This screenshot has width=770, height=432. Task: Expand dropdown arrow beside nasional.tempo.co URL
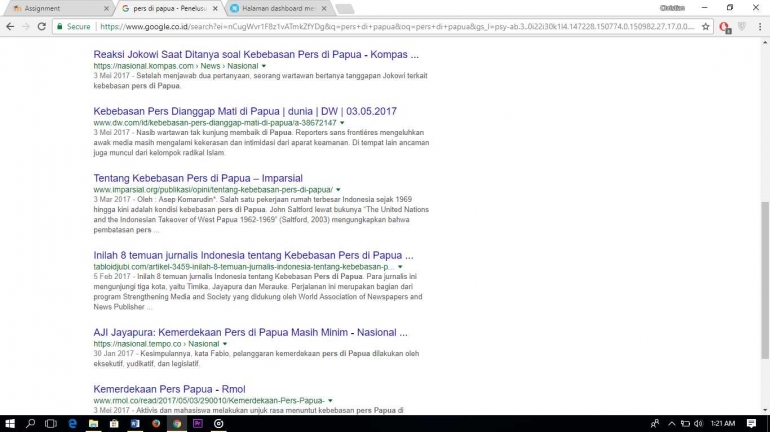click(225, 344)
